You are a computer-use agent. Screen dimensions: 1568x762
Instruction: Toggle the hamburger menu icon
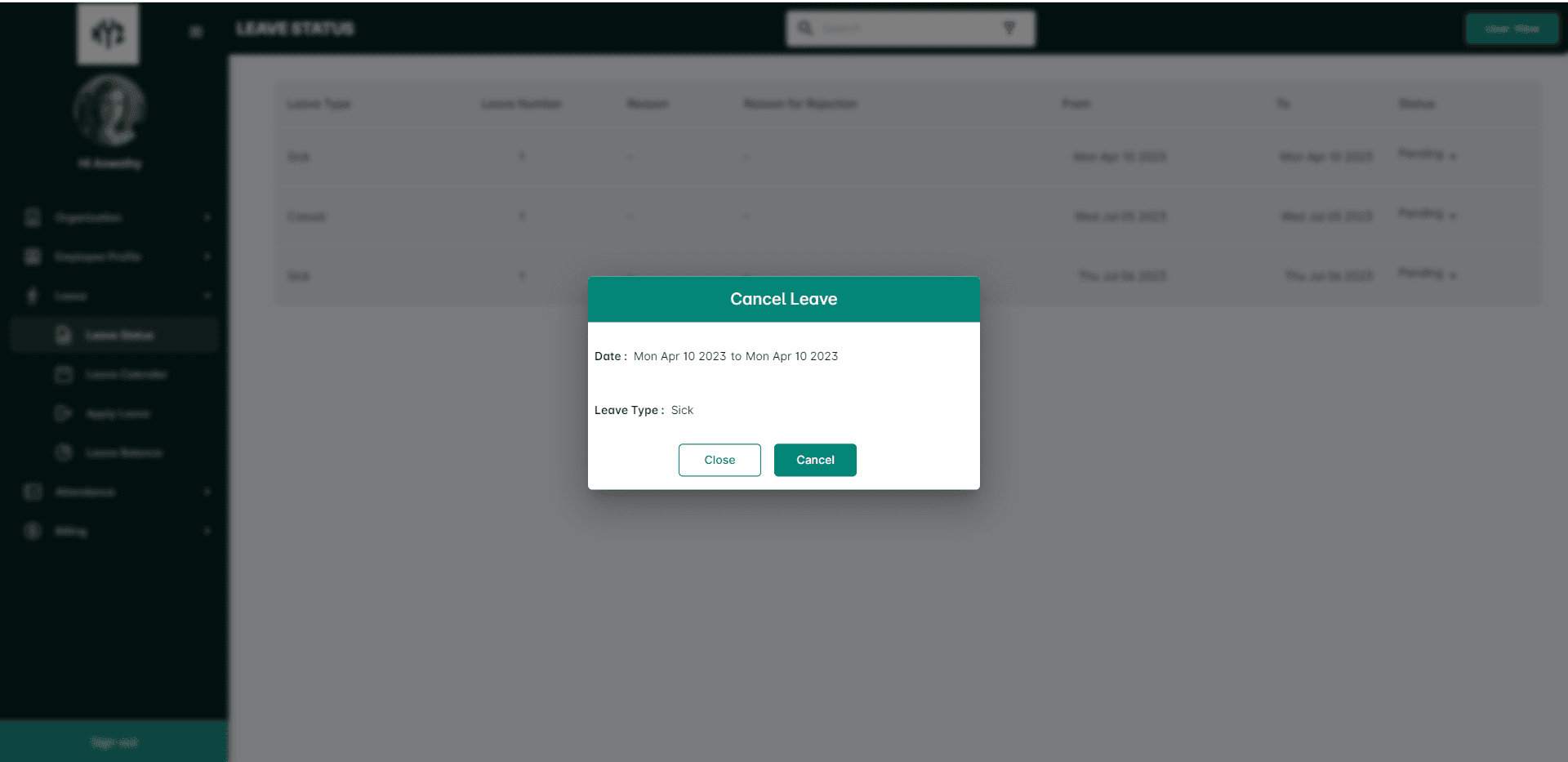click(196, 32)
